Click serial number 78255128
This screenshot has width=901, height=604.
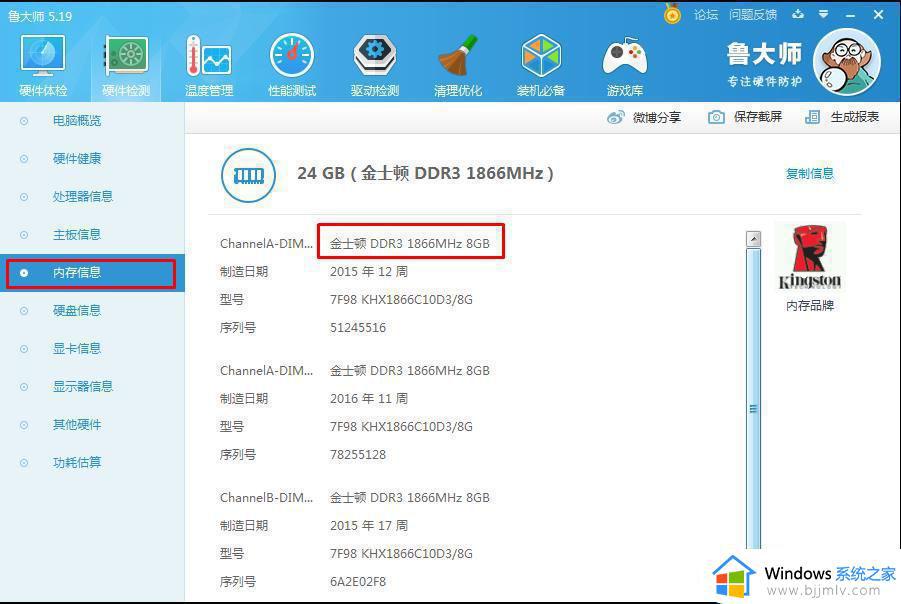(x=358, y=455)
